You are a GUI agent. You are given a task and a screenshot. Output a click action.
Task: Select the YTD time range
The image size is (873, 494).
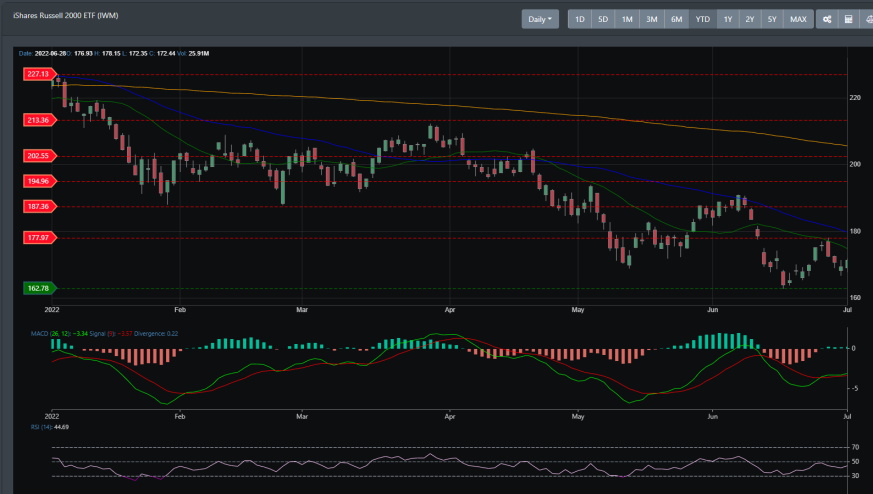[x=703, y=19]
